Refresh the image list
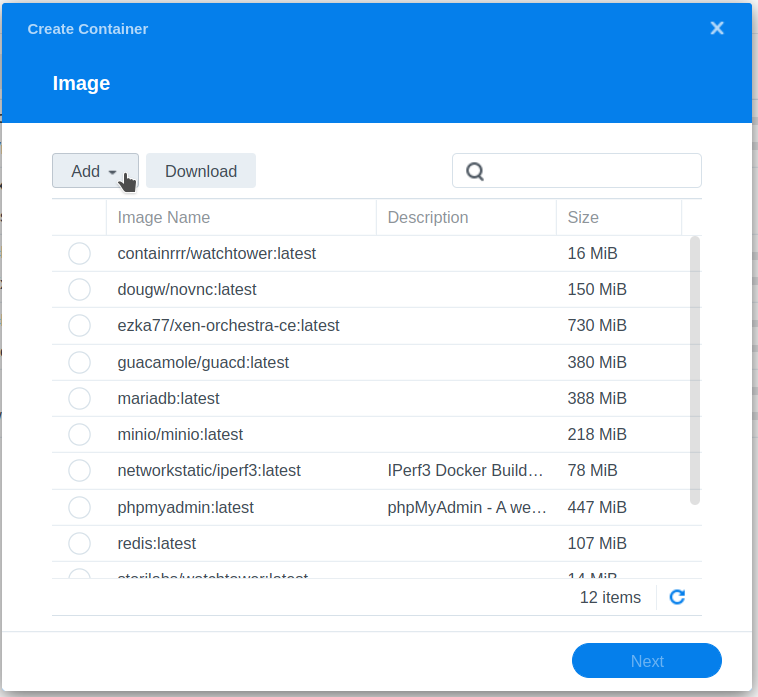The width and height of the screenshot is (758, 697). (677, 597)
